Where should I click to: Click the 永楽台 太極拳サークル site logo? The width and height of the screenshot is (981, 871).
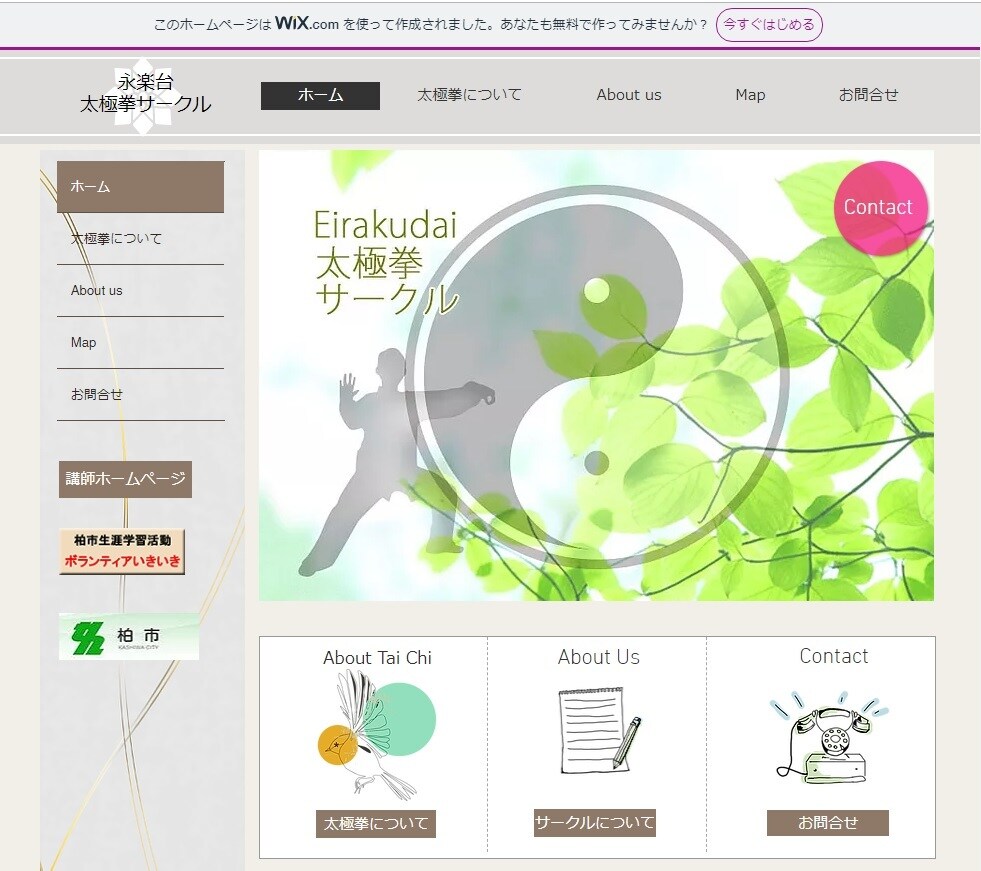(145, 93)
